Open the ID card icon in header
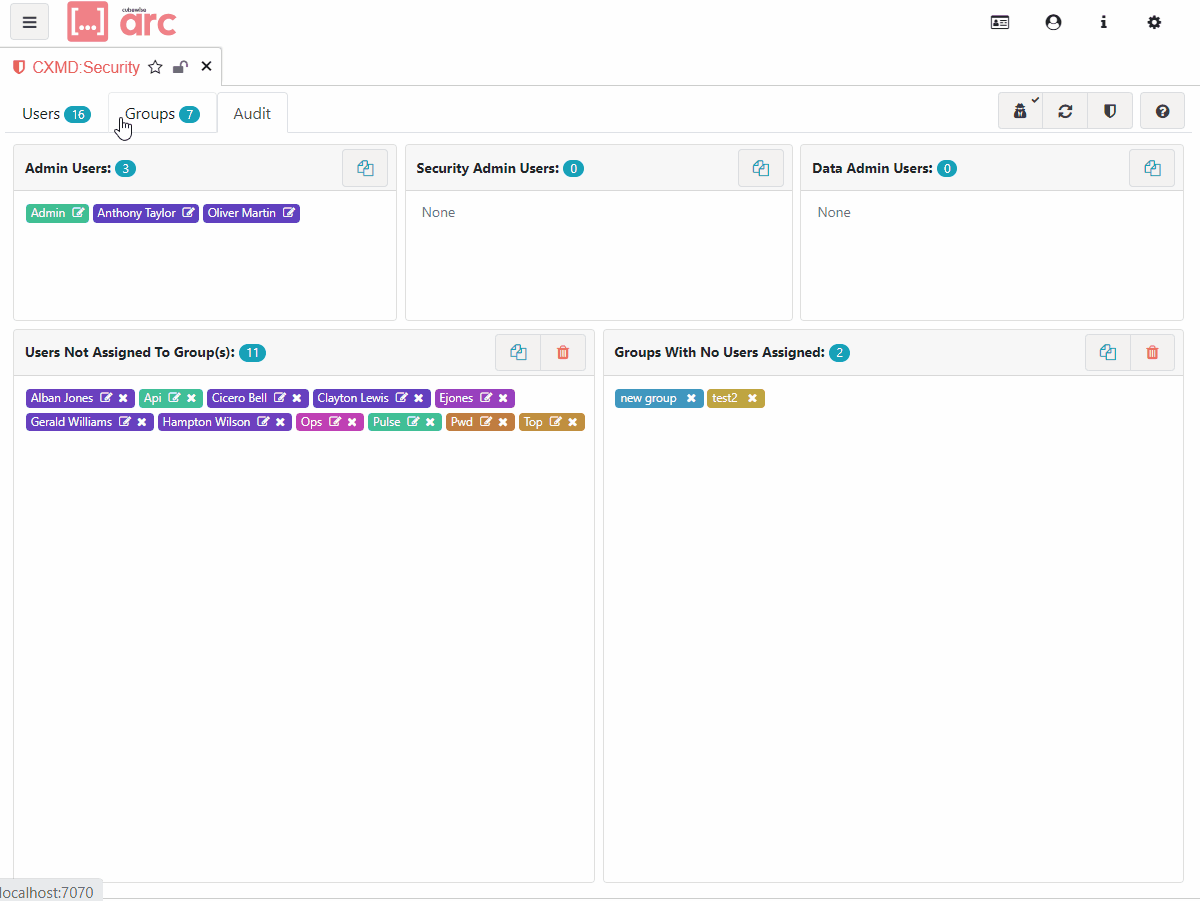 (1000, 22)
